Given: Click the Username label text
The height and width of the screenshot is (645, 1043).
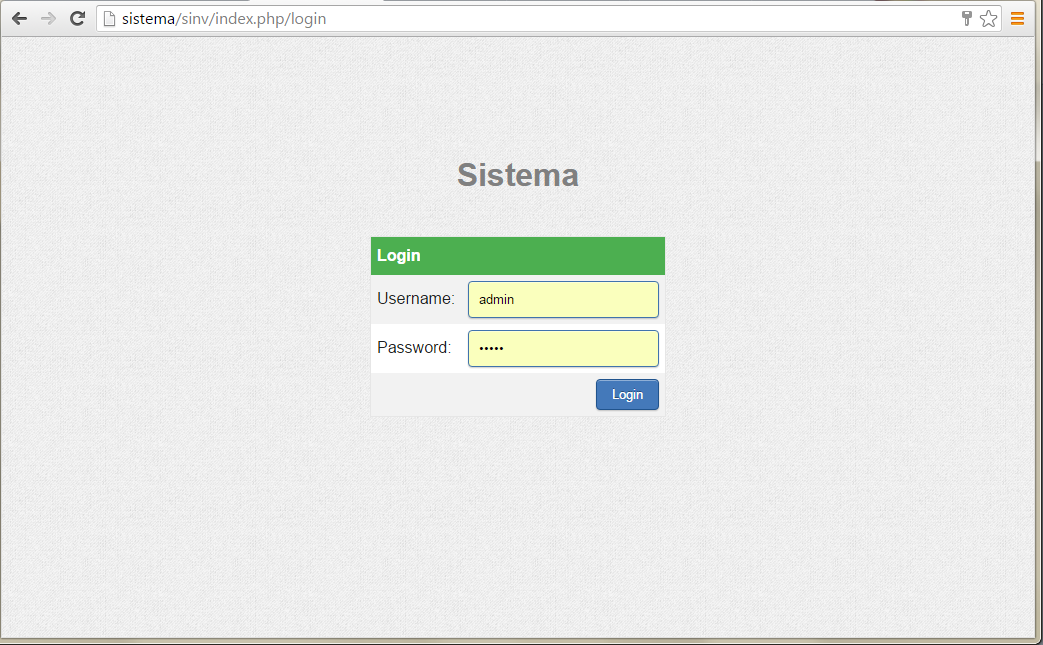Looking at the screenshot, I should (x=415, y=298).
